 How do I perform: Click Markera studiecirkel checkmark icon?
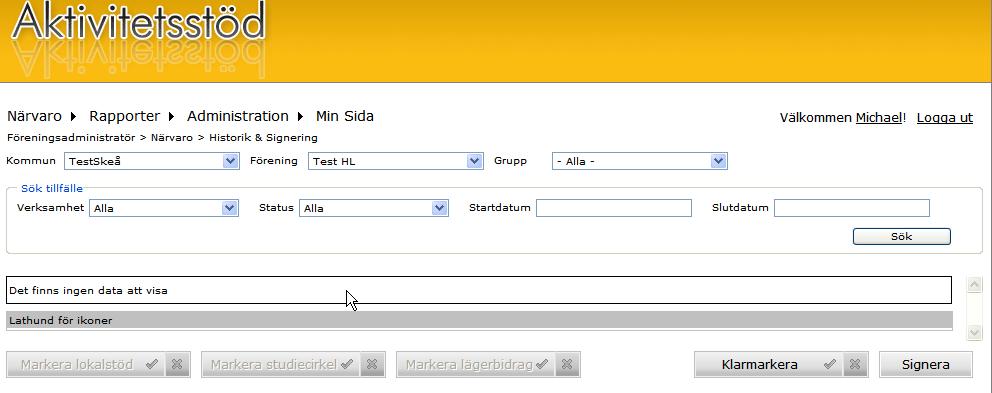[346, 365]
